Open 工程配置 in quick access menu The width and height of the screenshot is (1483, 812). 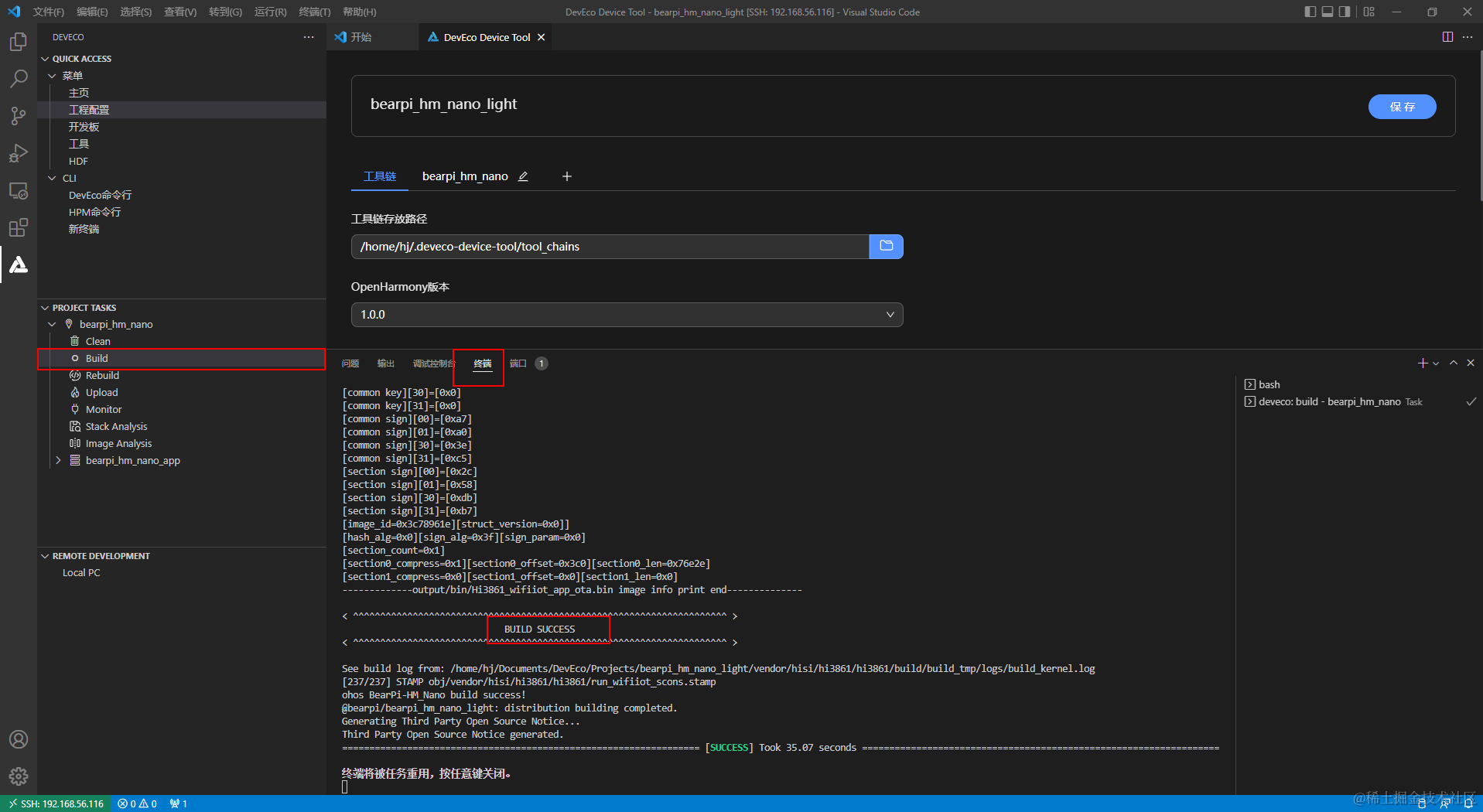pyautogui.click(x=182, y=110)
